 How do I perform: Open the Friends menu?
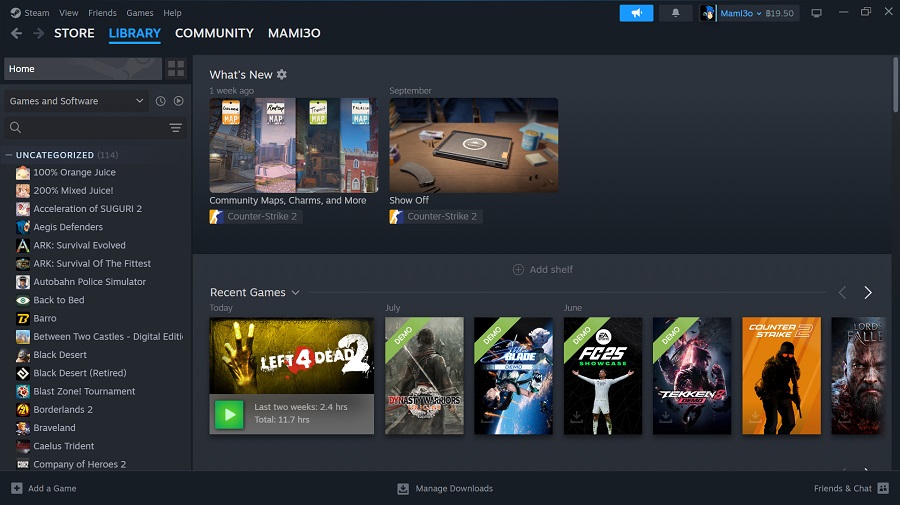coord(102,13)
